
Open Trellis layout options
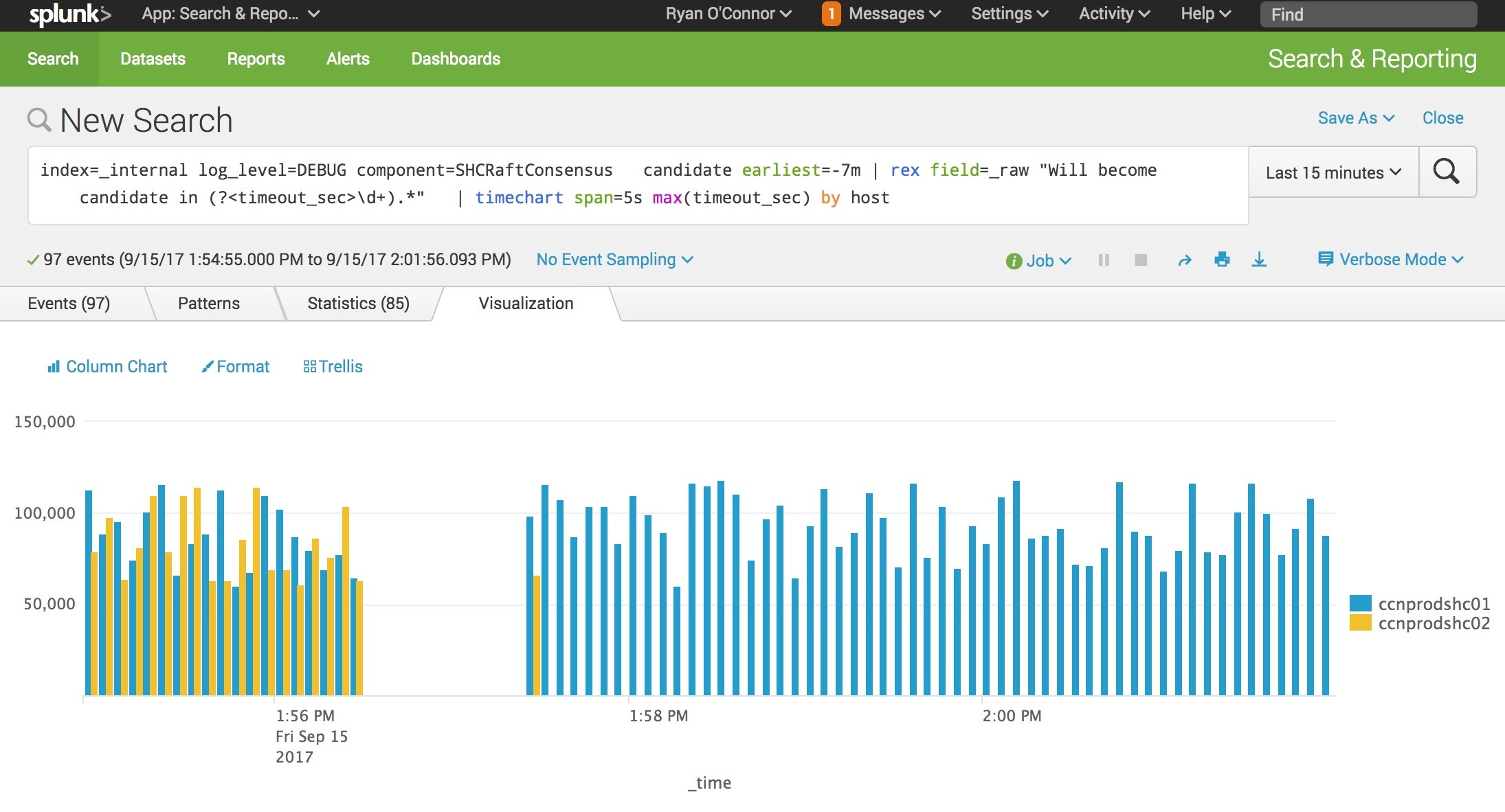pos(333,367)
